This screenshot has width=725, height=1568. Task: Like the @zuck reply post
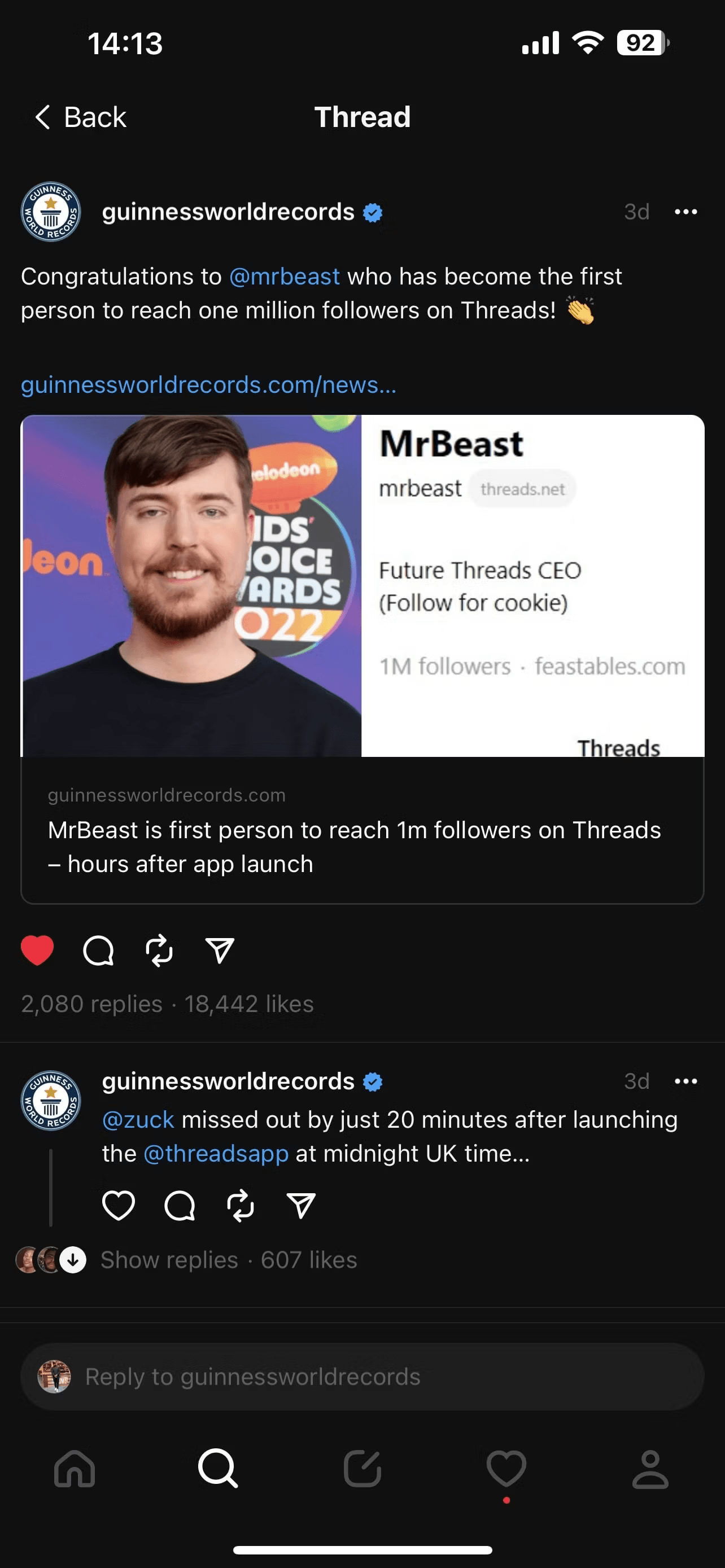tap(118, 1205)
